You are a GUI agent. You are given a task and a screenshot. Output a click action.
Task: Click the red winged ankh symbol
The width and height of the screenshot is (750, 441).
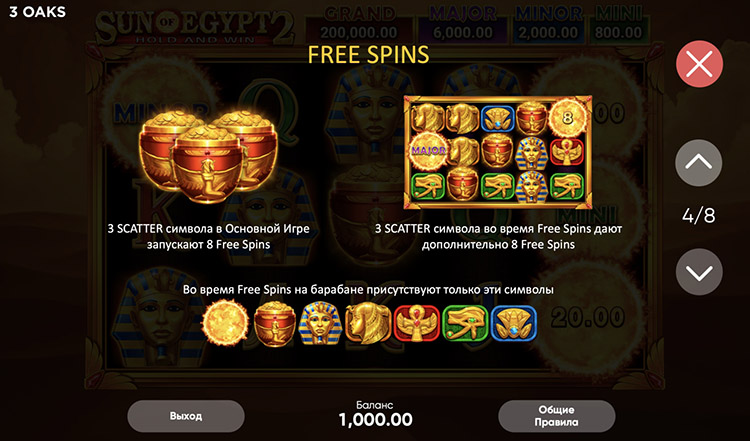pos(417,323)
